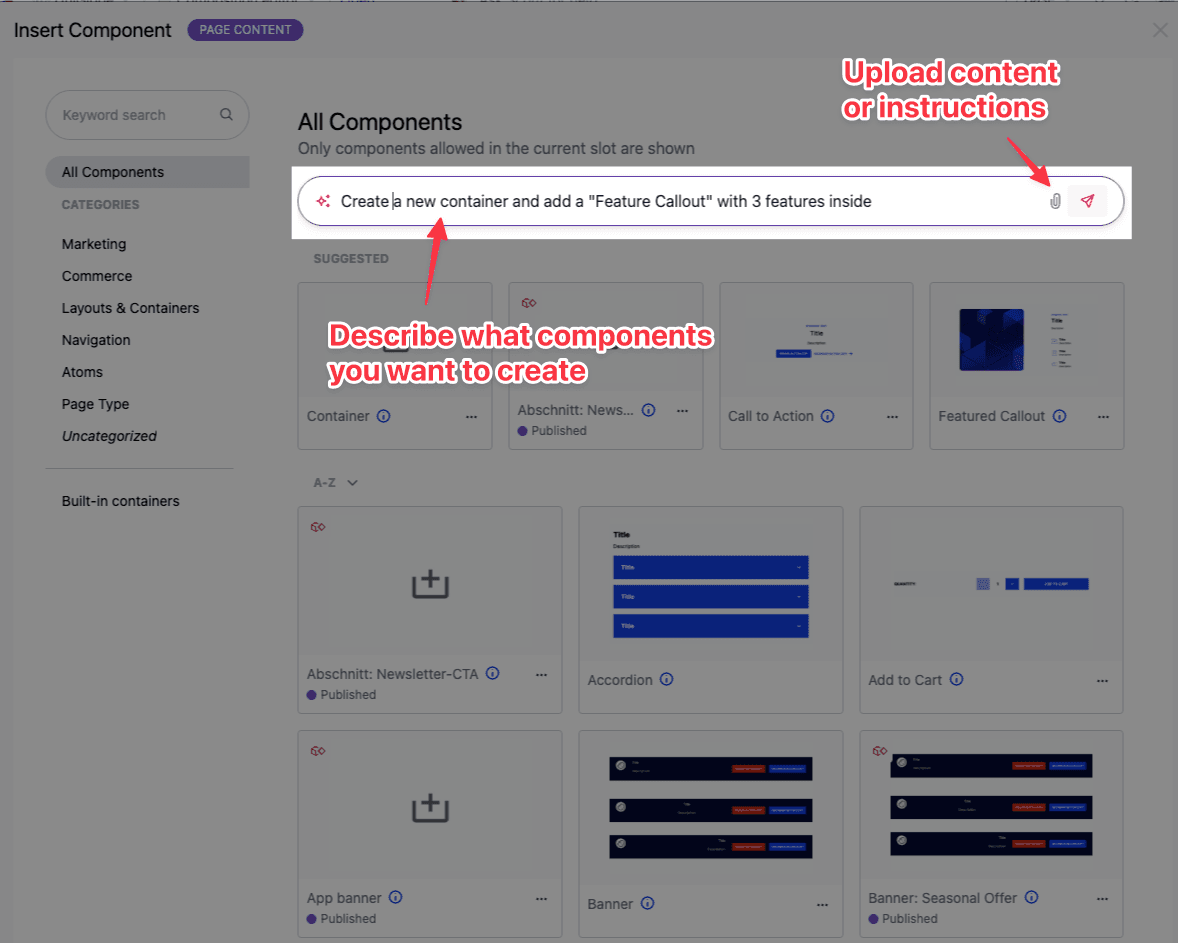This screenshot has height=943, width=1178.
Task: Click the magnifier icon in Keyword search
Action: 227,114
